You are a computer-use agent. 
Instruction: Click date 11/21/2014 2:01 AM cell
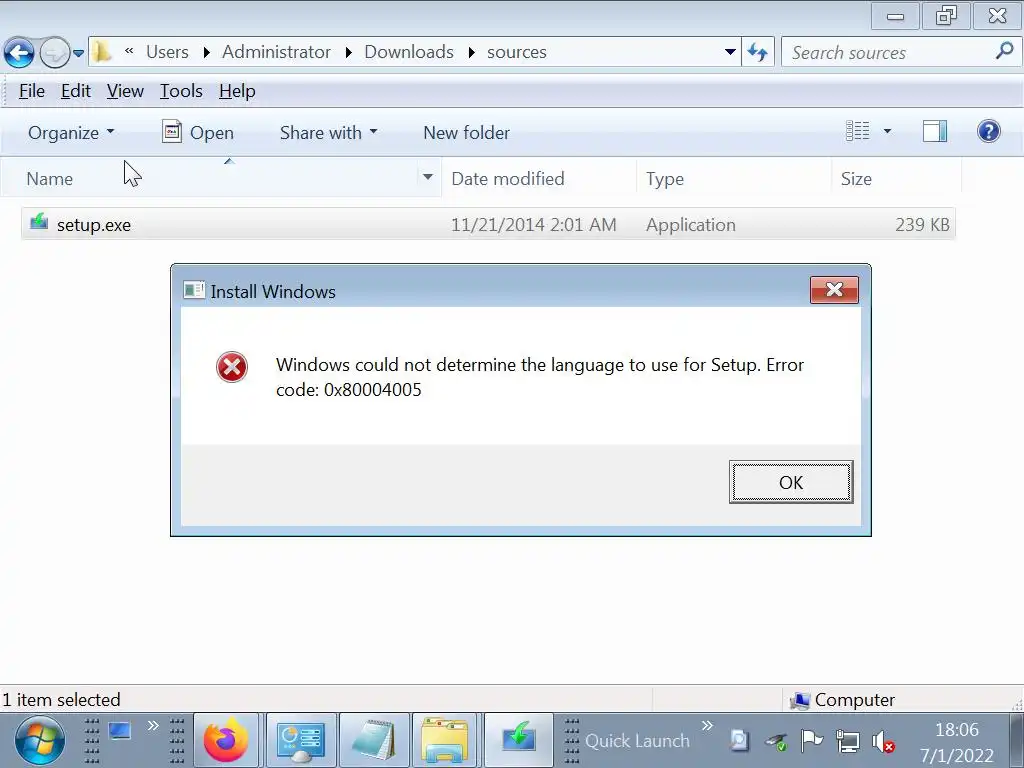pyautogui.click(x=534, y=225)
